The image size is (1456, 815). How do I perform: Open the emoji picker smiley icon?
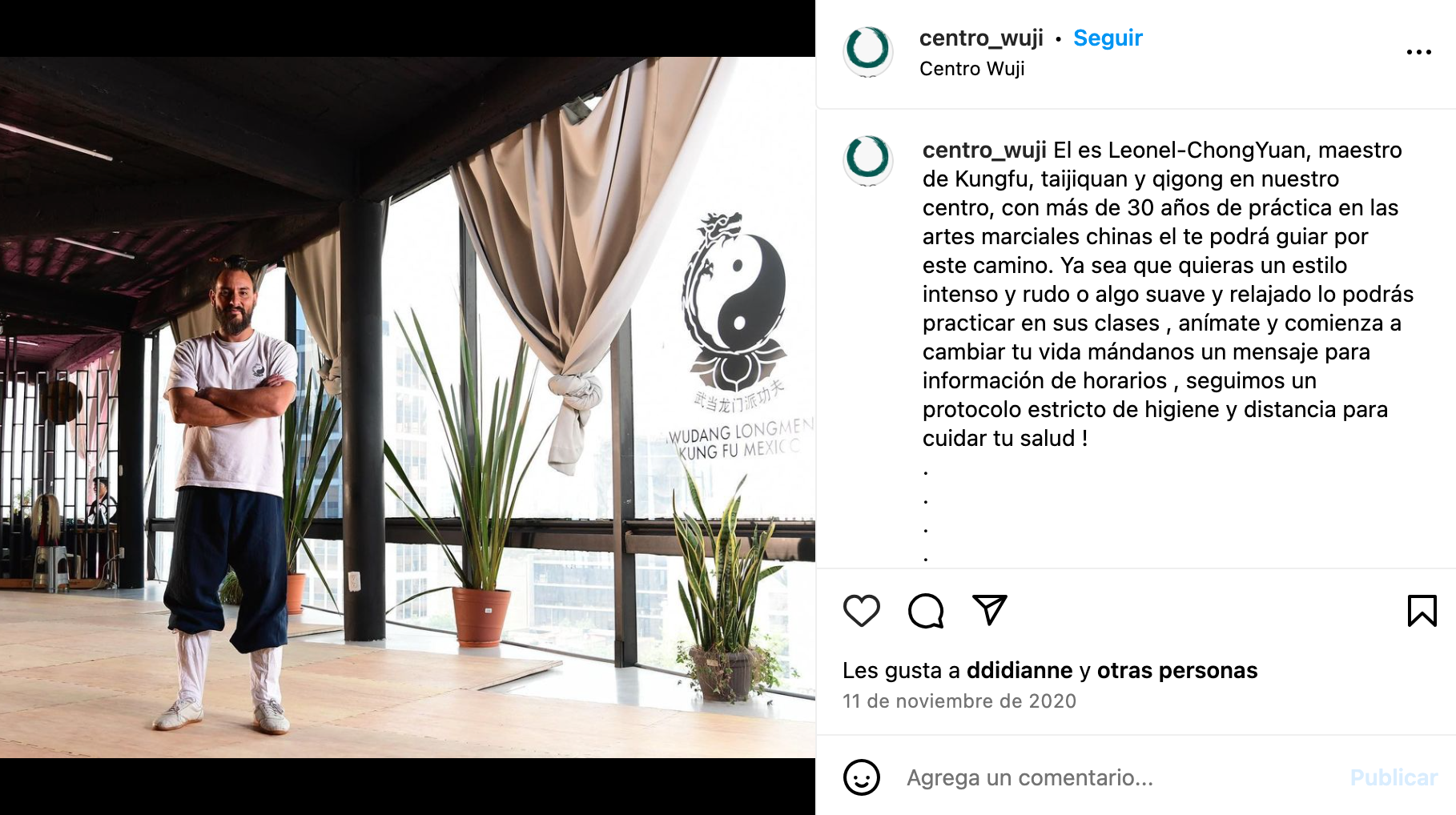862,777
